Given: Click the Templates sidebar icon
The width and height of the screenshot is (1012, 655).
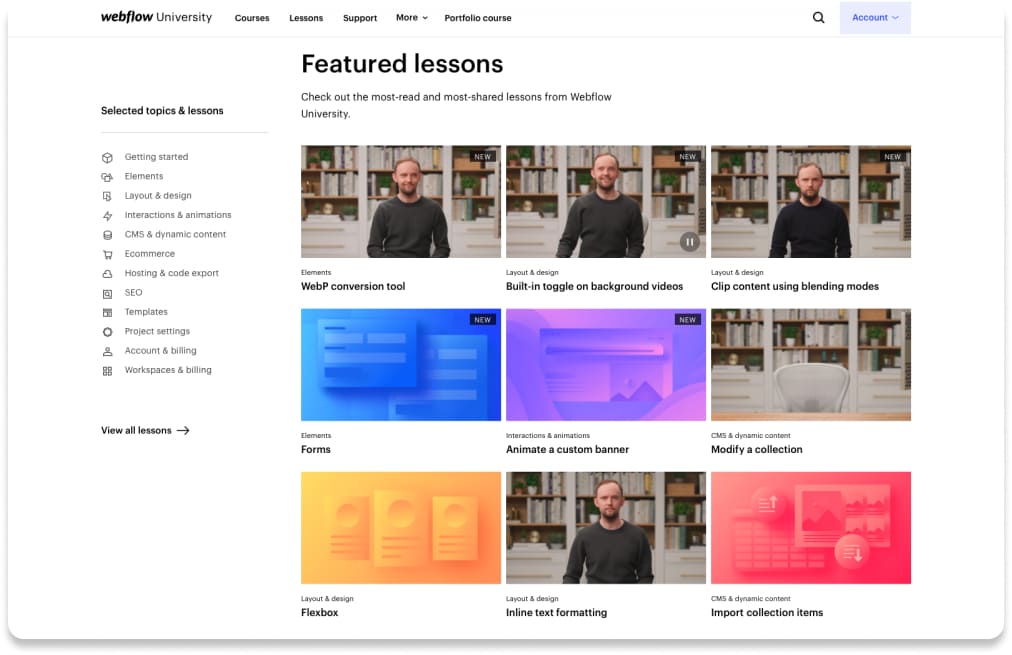Looking at the screenshot, I should click(x=107, y=312).
